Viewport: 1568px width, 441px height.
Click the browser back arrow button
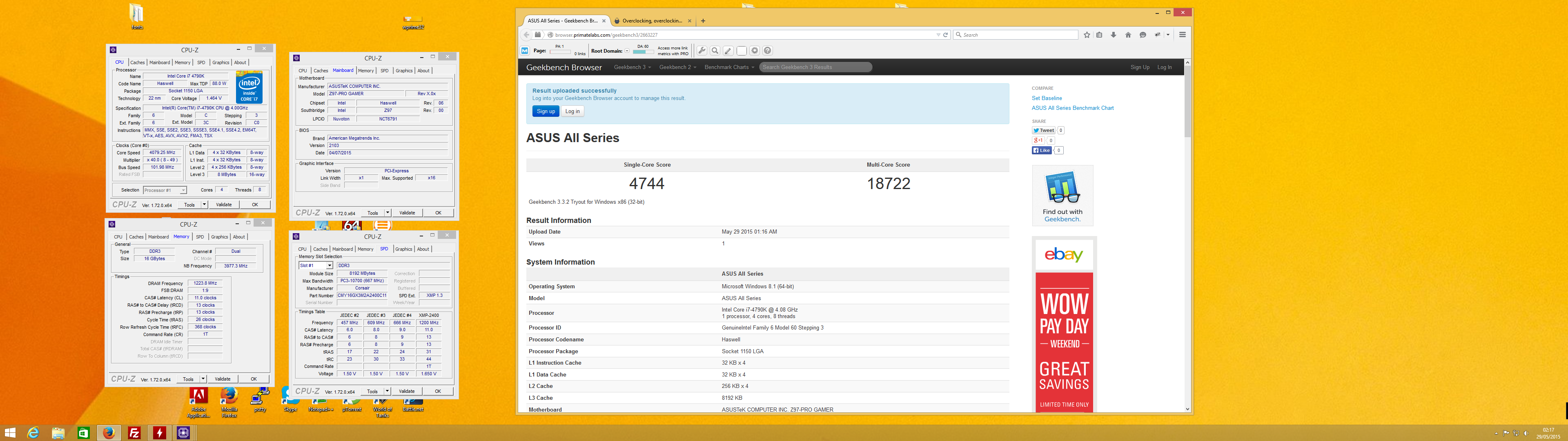[x=527, y=35]
